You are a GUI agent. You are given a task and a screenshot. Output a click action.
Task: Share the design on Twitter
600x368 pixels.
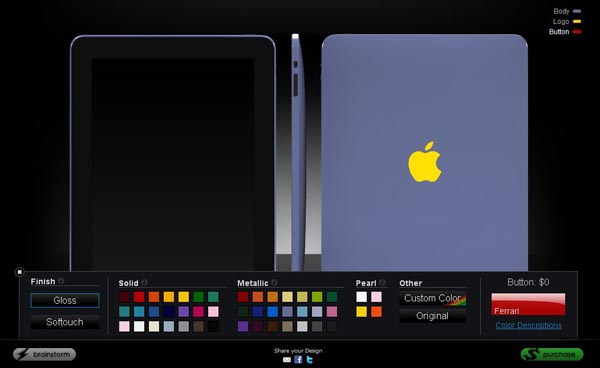click(x=310, y=360)
